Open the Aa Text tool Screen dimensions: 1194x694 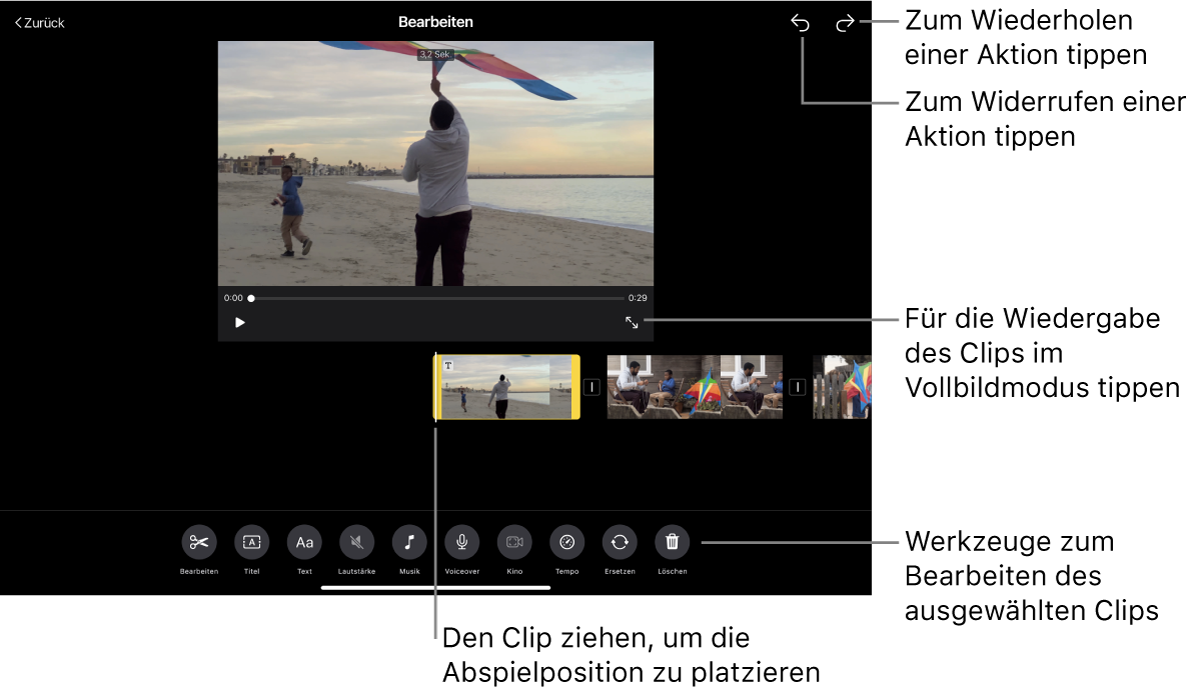305,542
